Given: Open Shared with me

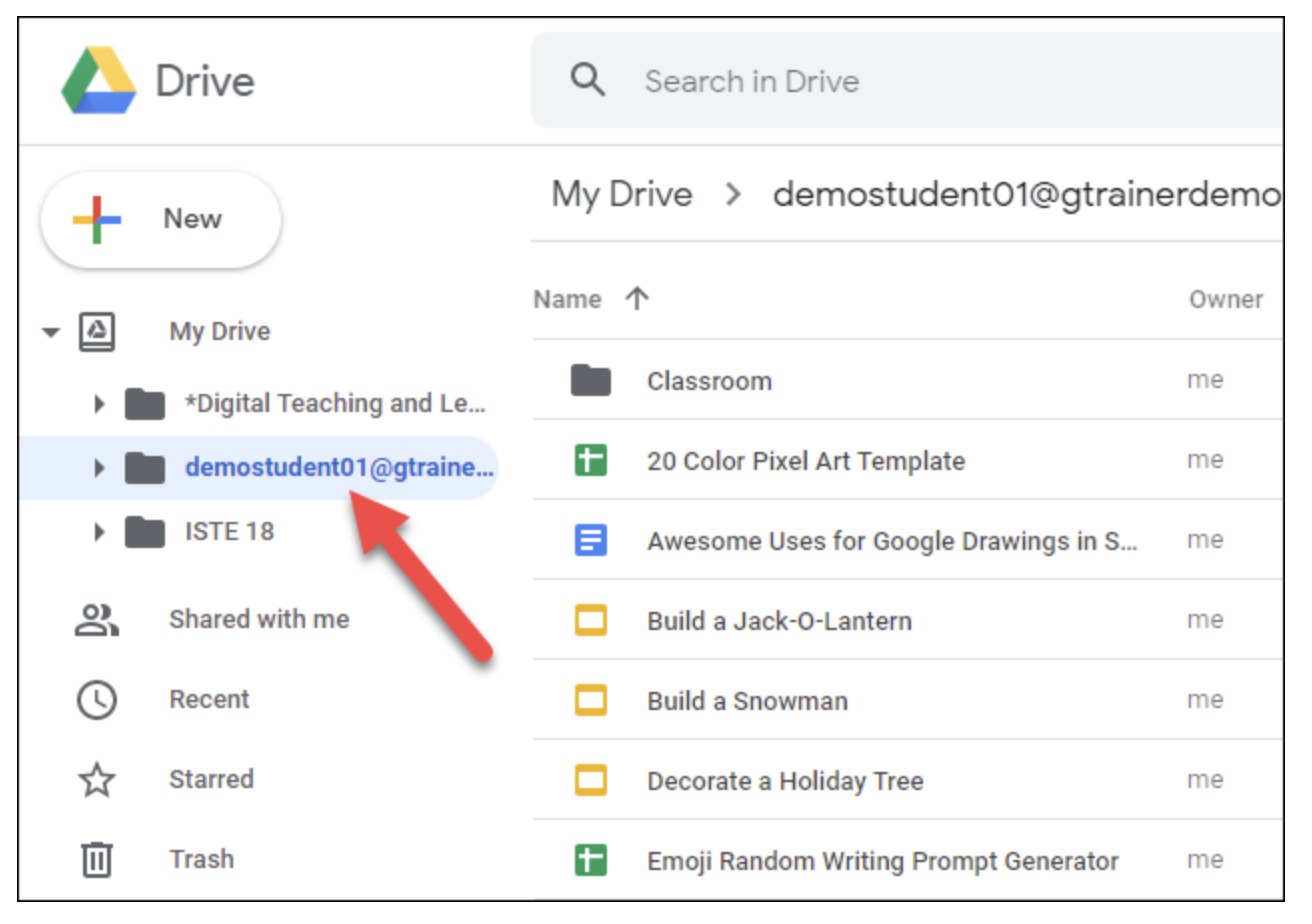Looking at the screenshot, I should coord(259,620).
